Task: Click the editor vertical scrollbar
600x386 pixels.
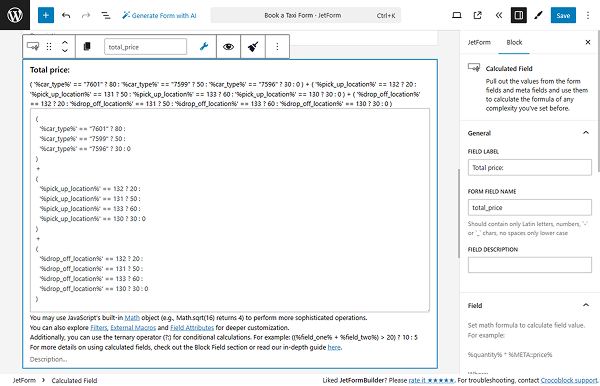Action: click(458, 213)
